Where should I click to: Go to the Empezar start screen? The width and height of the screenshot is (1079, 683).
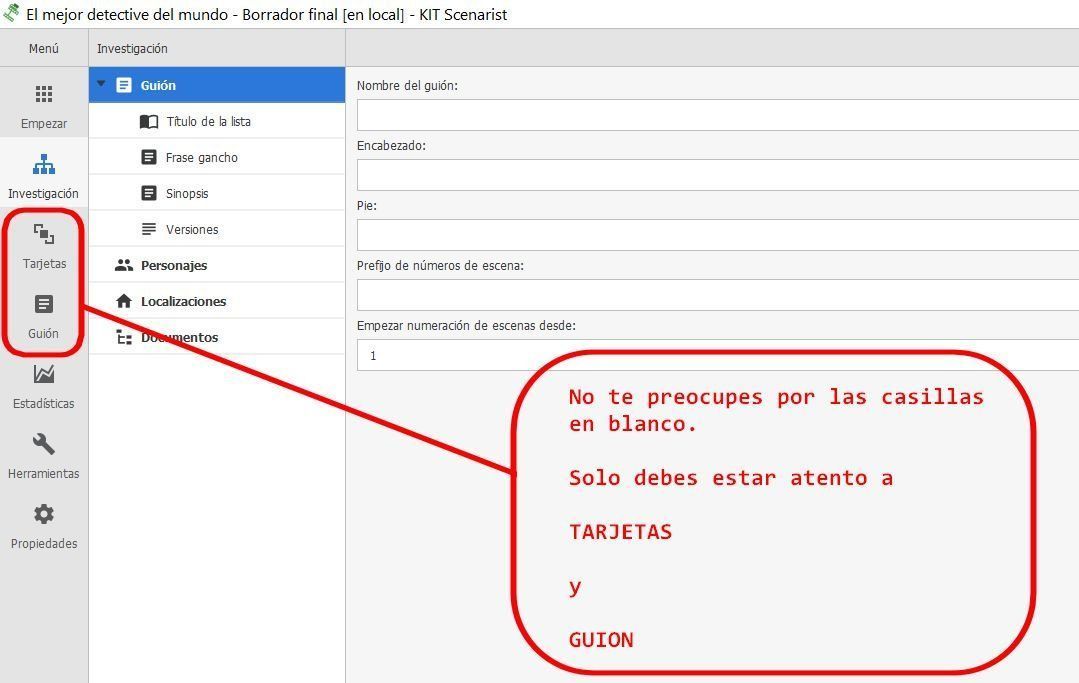point(44,103)
